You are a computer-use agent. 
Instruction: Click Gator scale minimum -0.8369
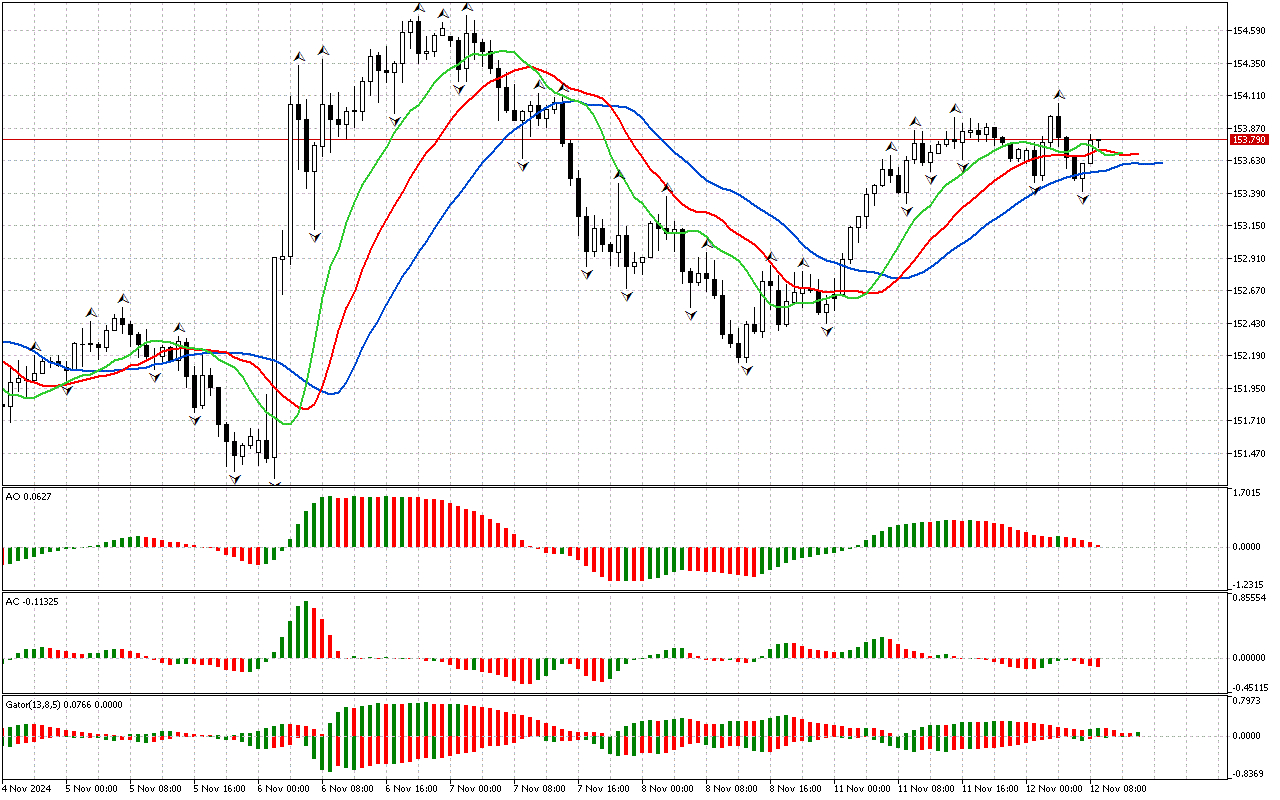click(1248, 773)
